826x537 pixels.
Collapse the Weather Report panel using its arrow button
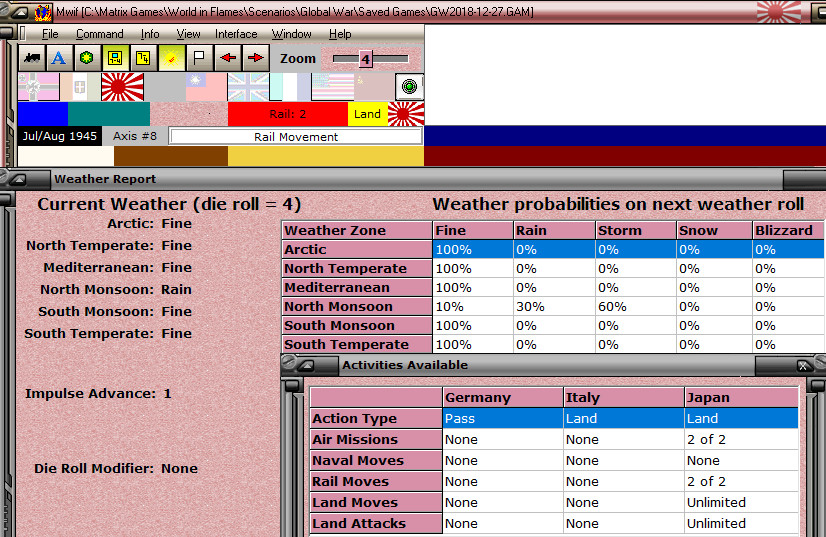[x=18, y=179]
